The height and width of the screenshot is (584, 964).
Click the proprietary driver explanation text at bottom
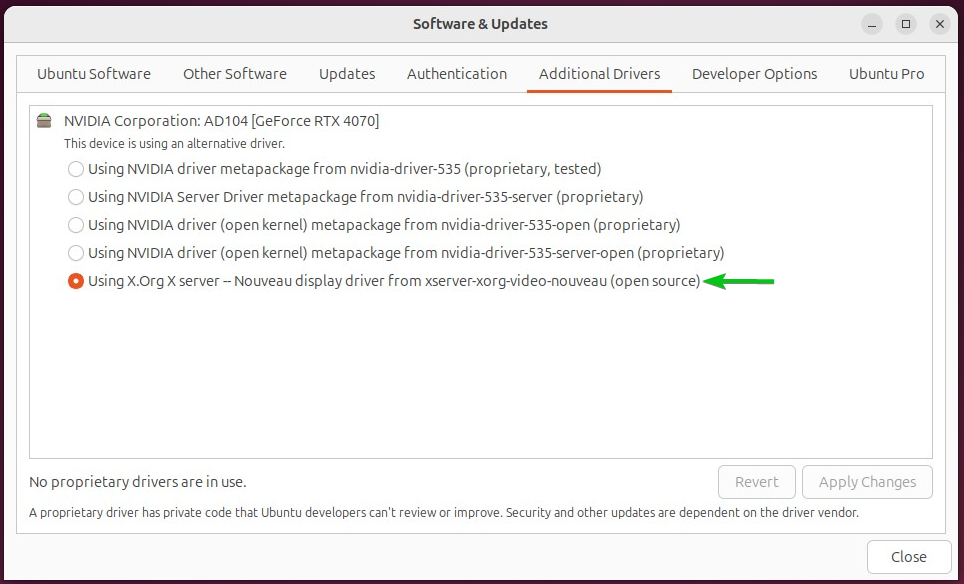click(x=444, y=513)
